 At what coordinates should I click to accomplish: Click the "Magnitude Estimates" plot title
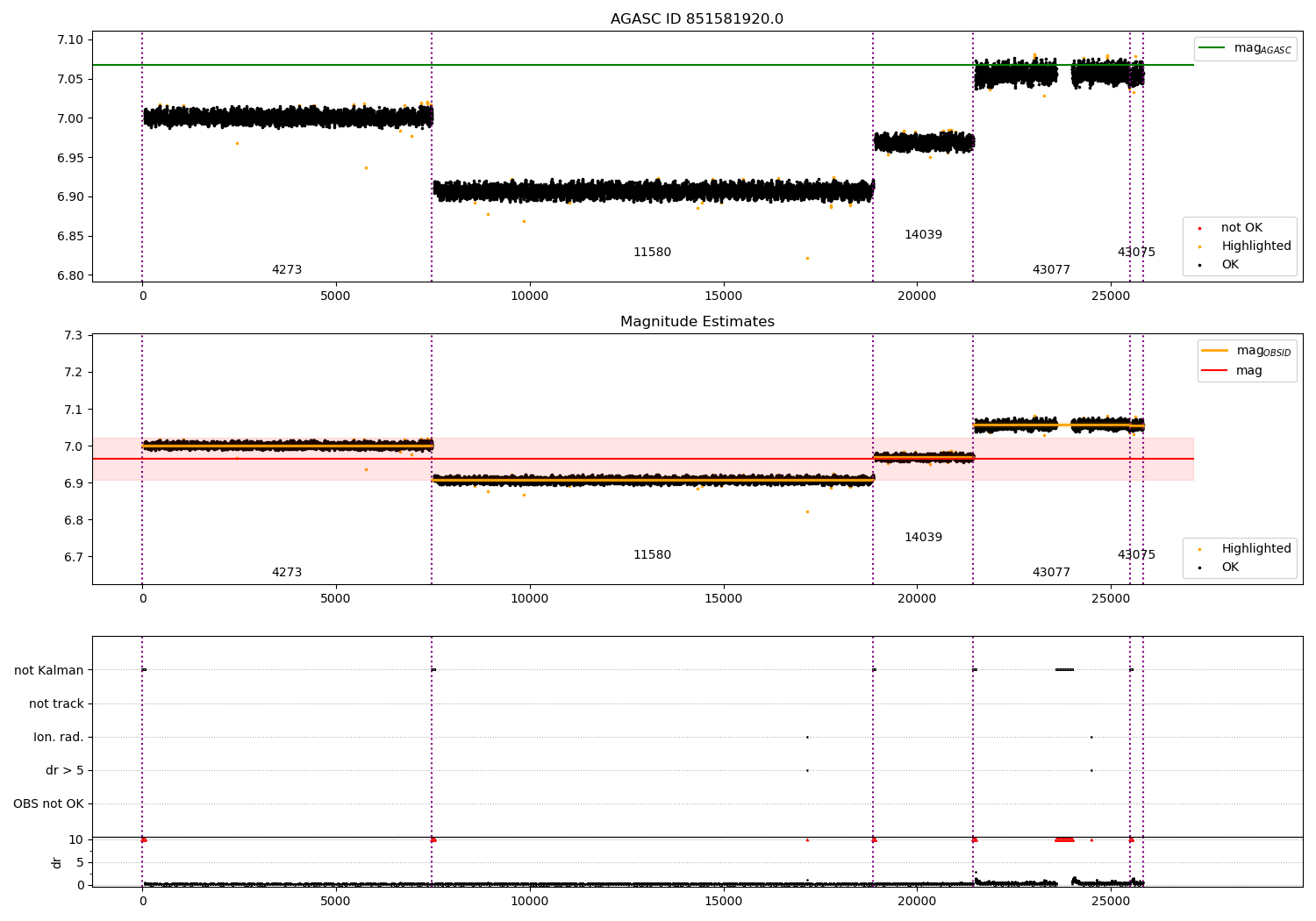pos(697,322)
